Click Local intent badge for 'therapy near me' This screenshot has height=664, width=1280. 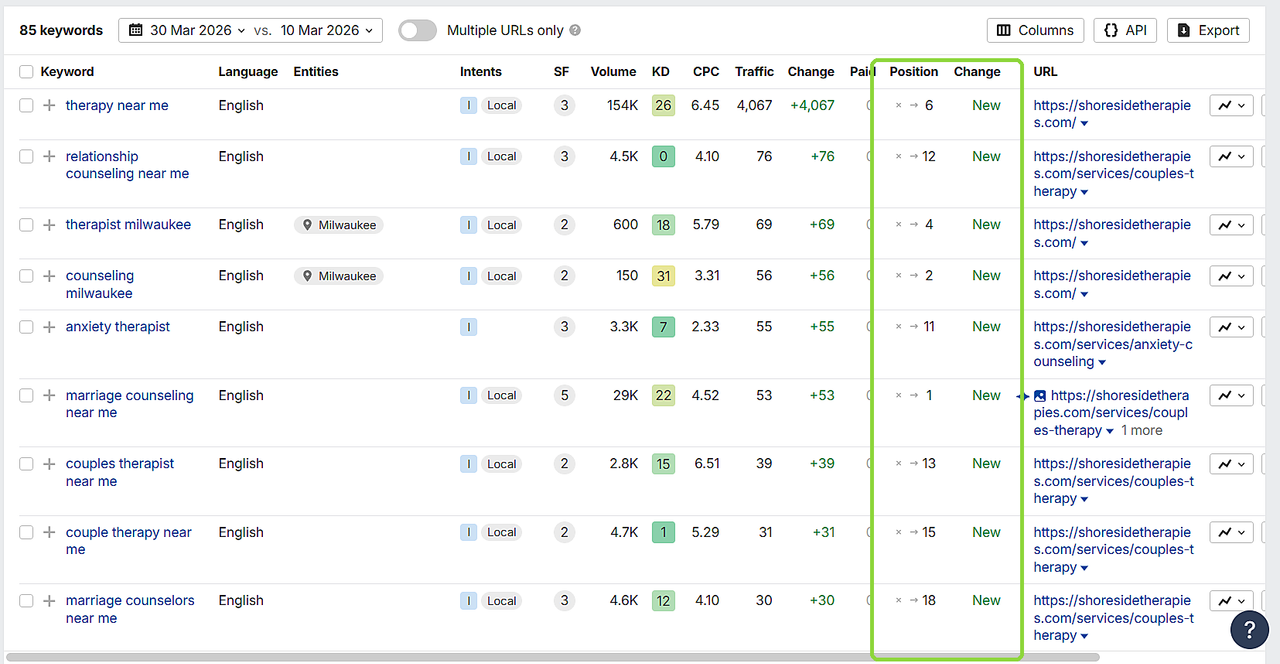tap(502, 105)
